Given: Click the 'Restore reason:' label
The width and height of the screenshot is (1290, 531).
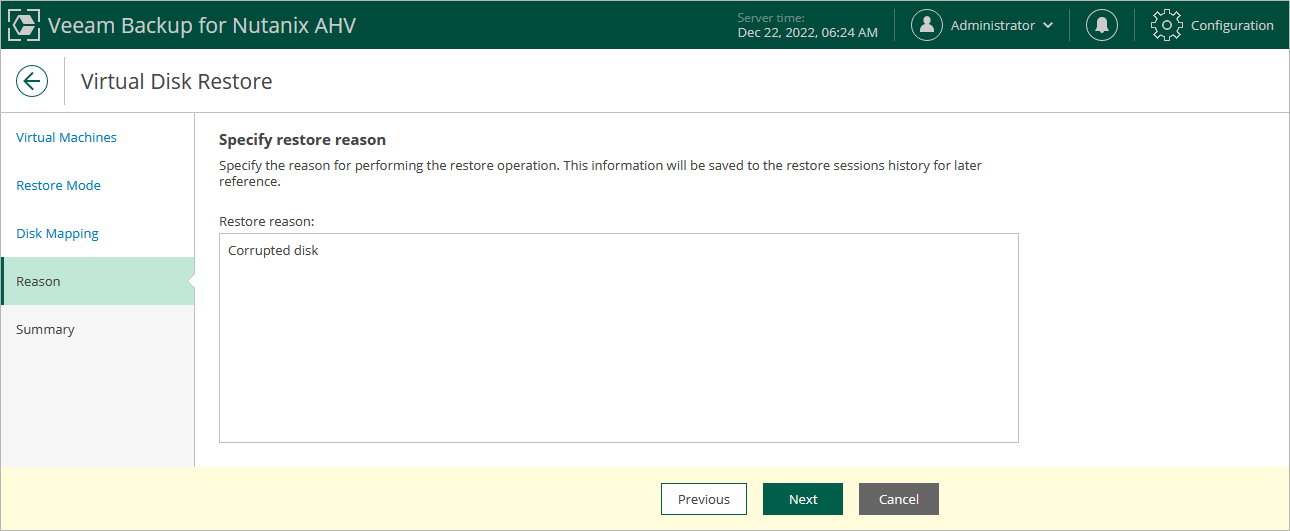Looking at the screenshot, I should pyautogui.click(x=267, y=219).
